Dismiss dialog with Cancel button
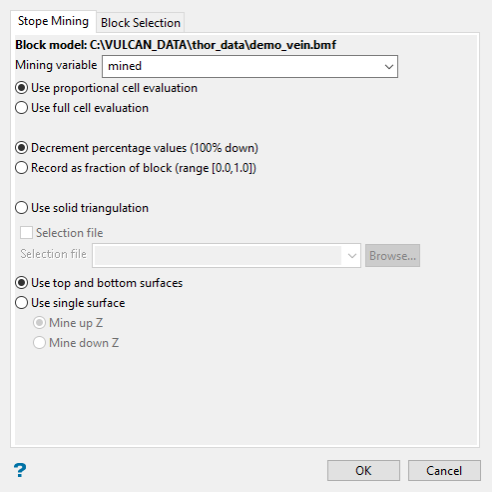 444,471
